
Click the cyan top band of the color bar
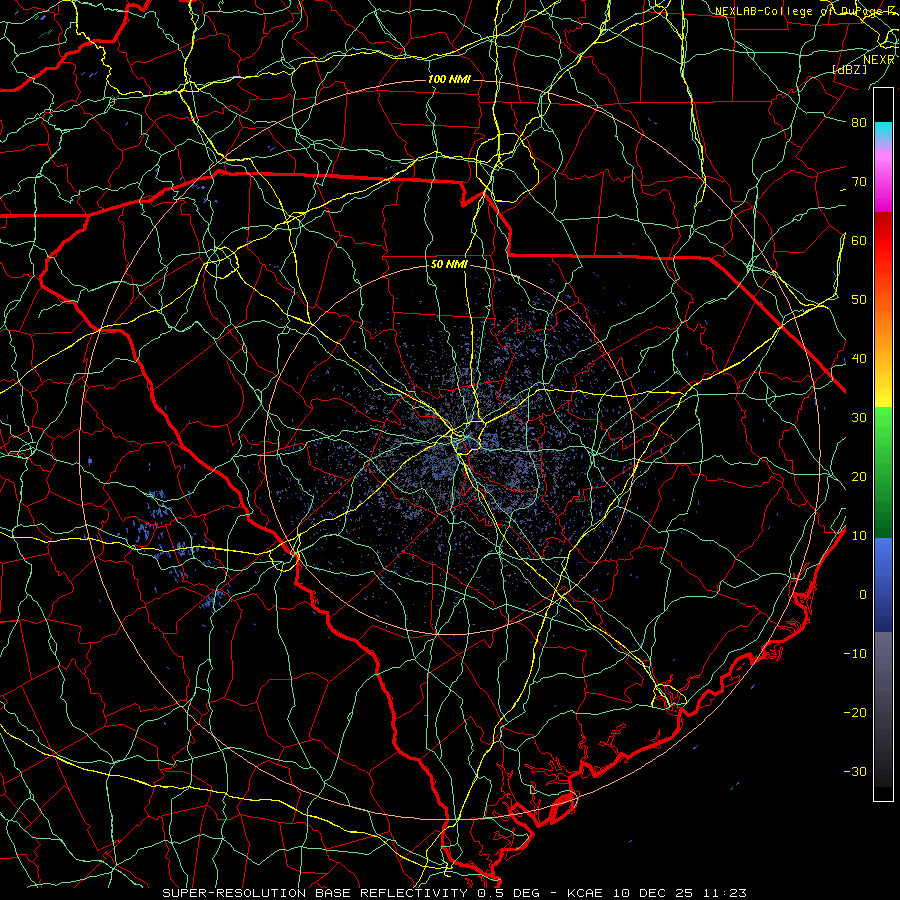click(883, 133)
